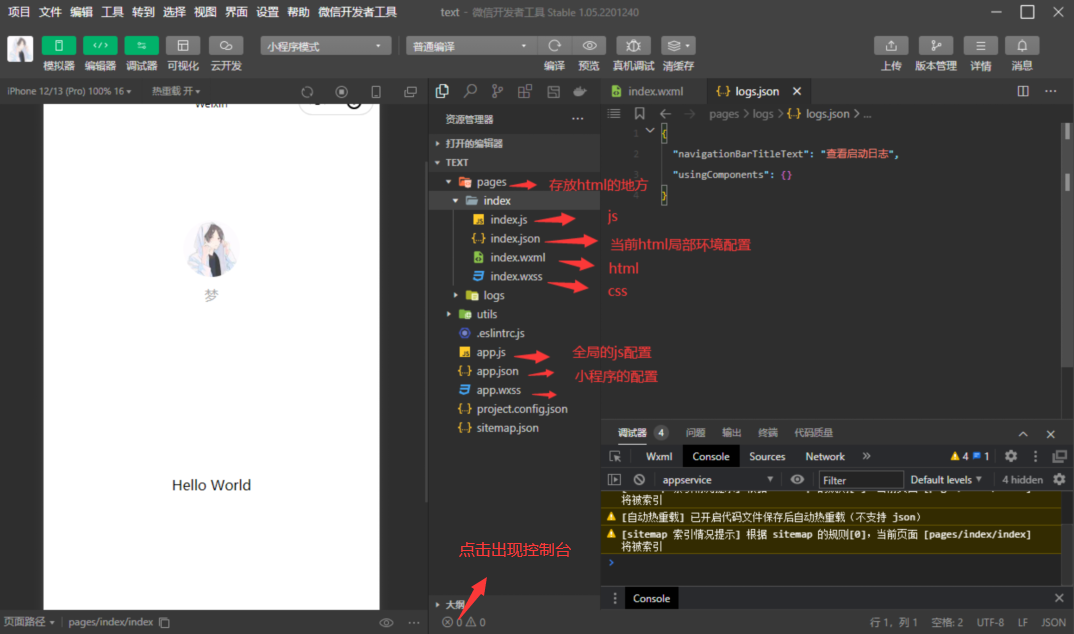Toggle the Editor (编辑器) panel button

(x=100, y=46)
